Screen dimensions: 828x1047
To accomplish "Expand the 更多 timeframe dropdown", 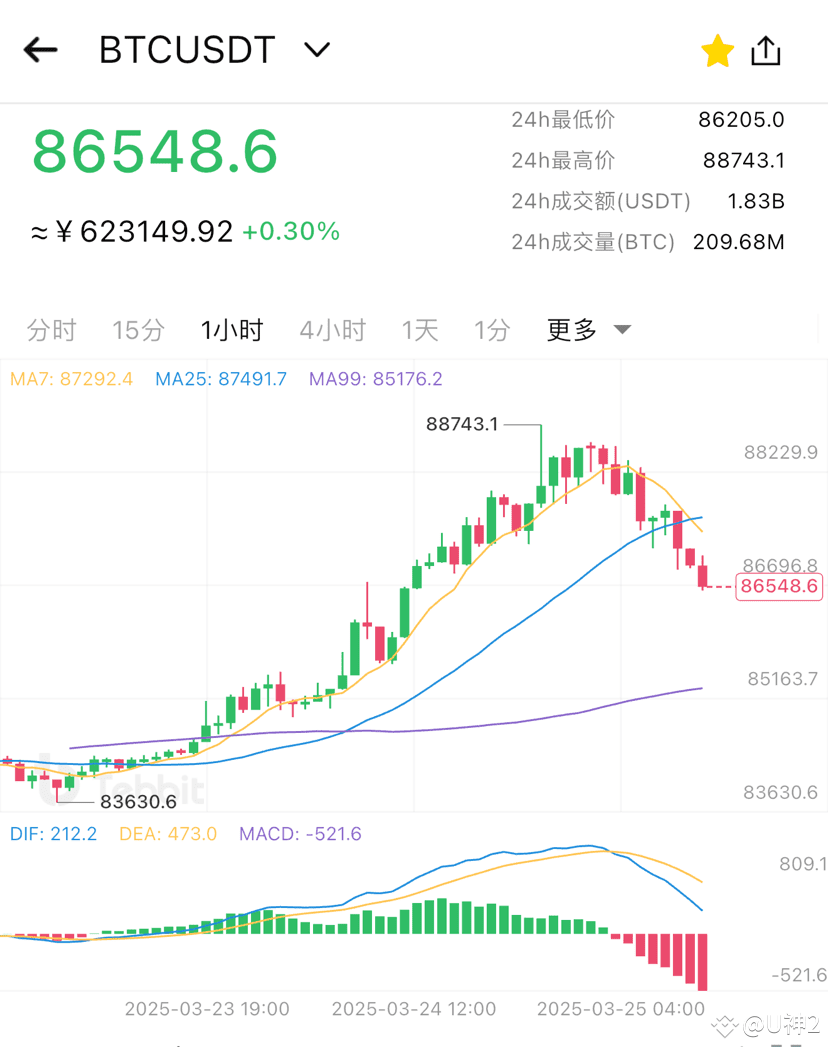I will 589,329.
